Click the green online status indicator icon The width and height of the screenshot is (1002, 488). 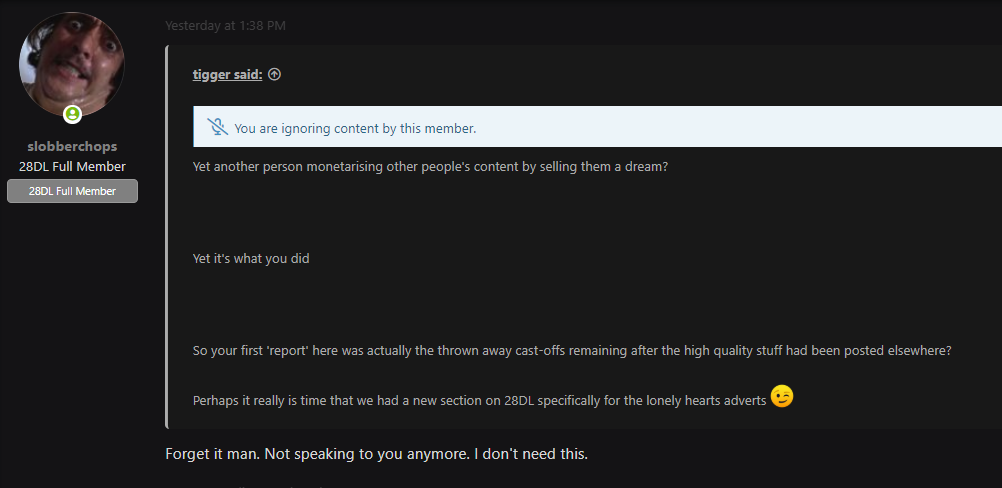click(72, 115)
